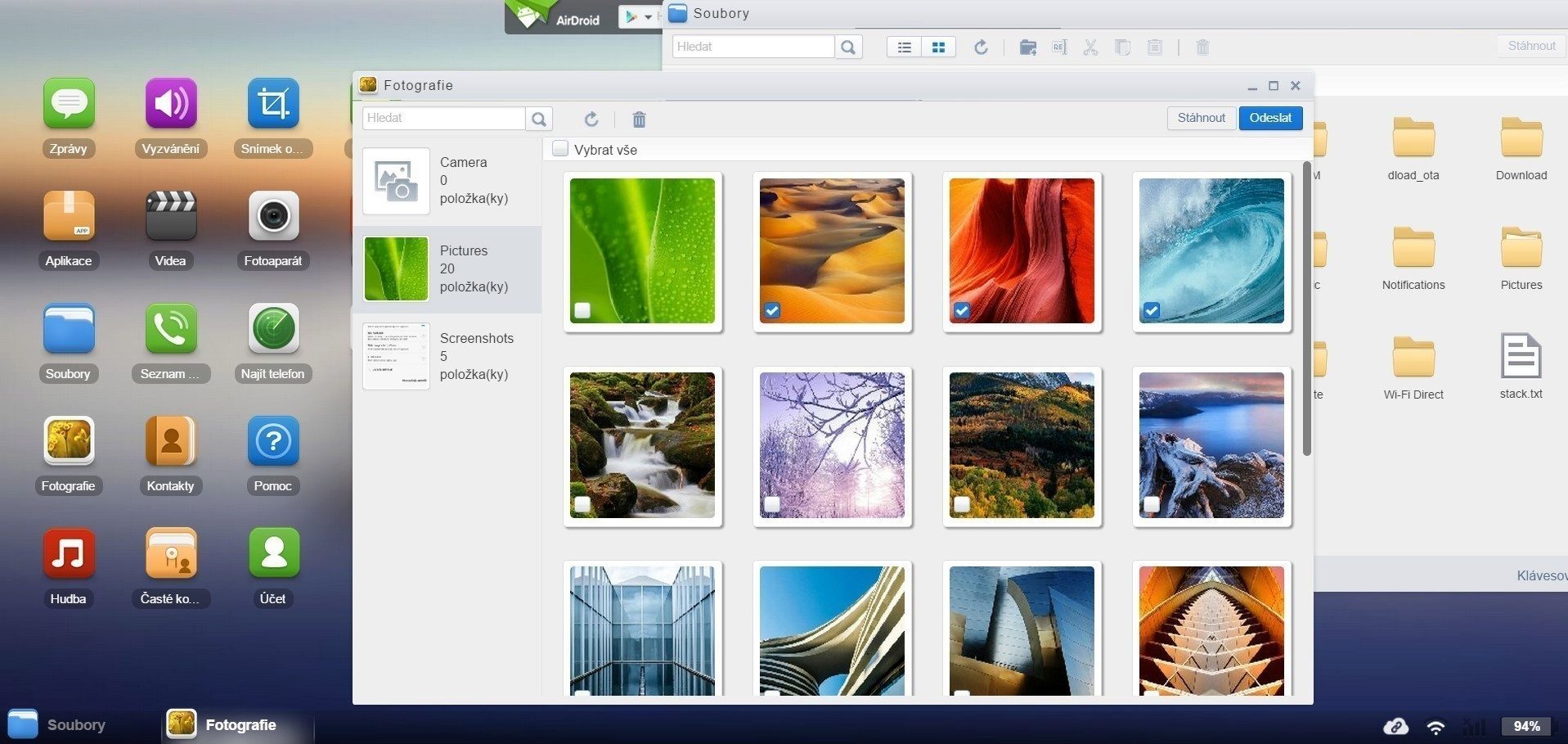The image size is (1568, 744).
Task: Open the Notifications folder in Soubory
Action: pyautogui.click(x=1413, y=259)
